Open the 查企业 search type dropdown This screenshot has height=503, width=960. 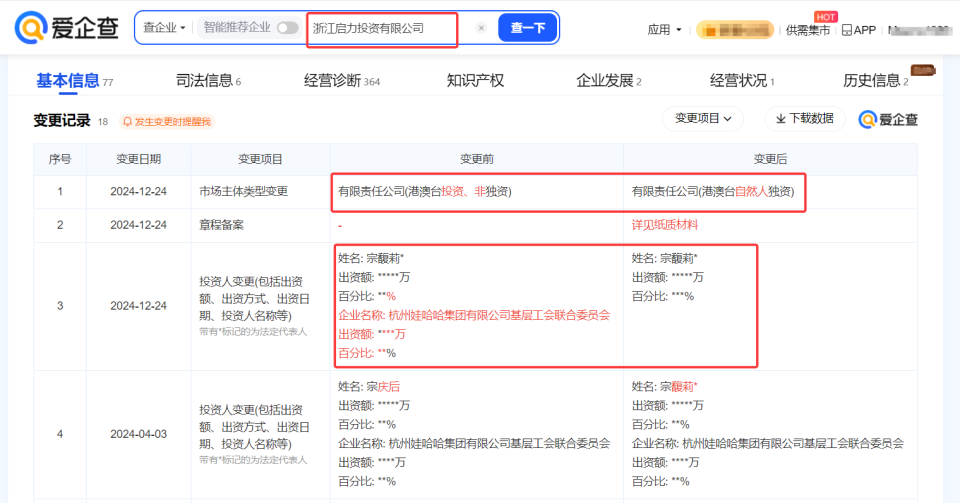coord(164,28)
